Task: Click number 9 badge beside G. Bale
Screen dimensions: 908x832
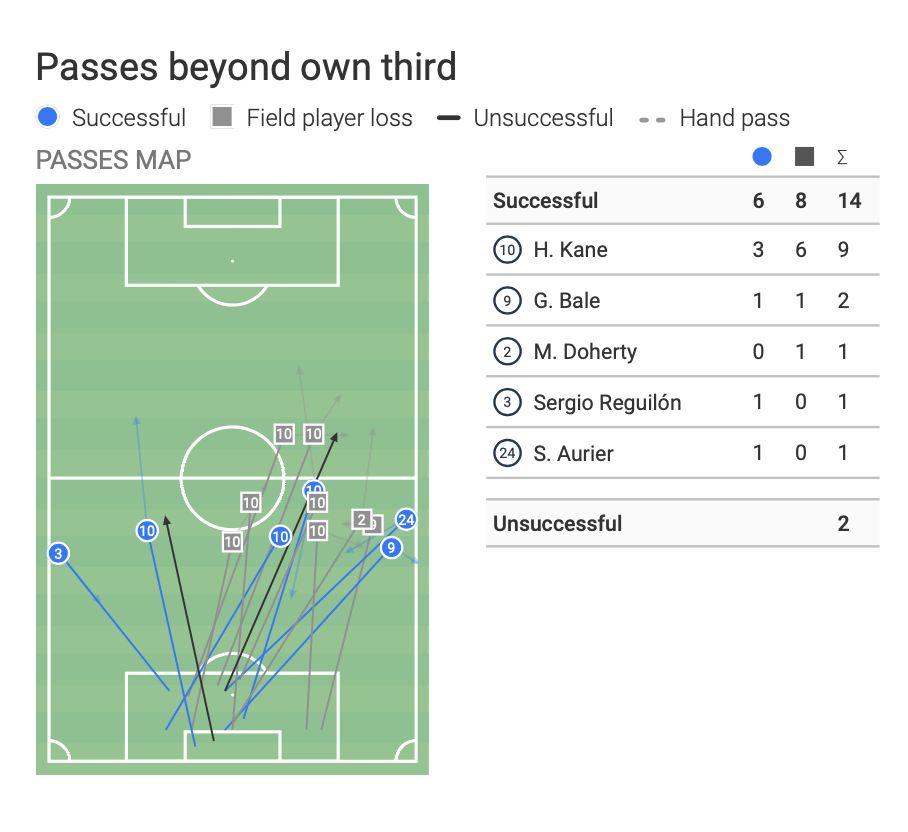Action: tap(507, 301)
